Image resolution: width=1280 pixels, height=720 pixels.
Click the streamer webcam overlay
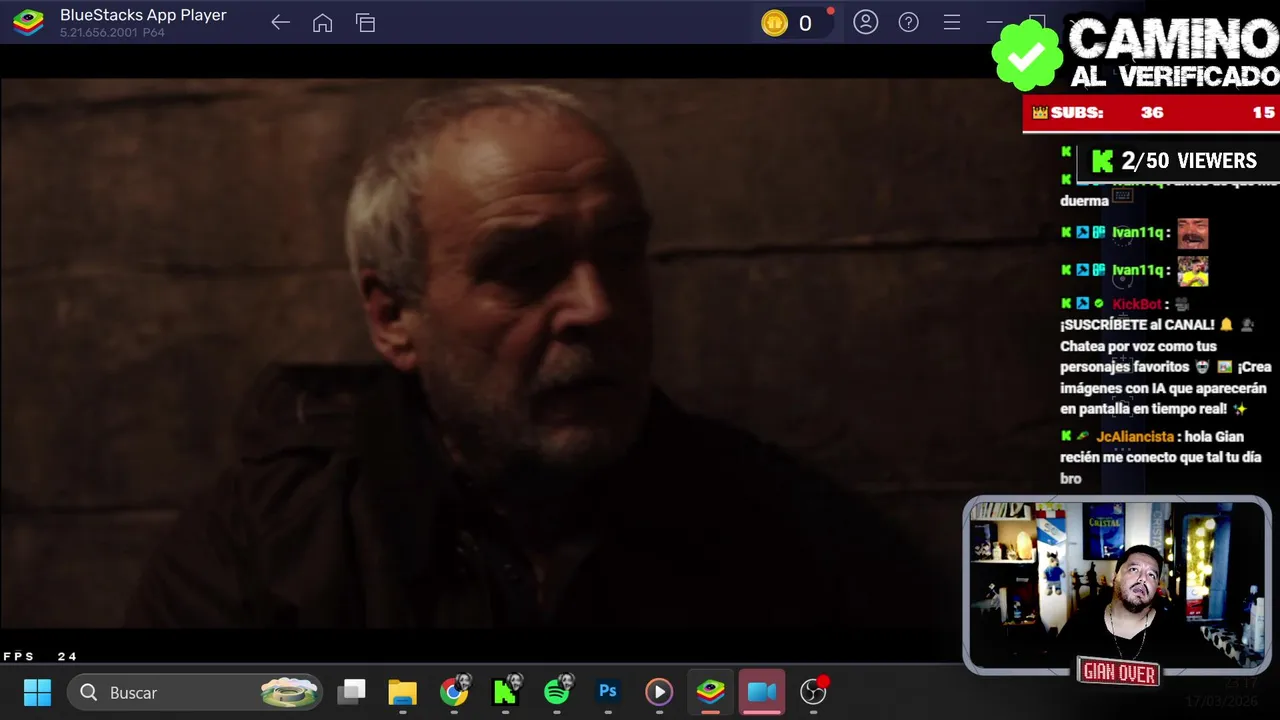pos(1117,585)
